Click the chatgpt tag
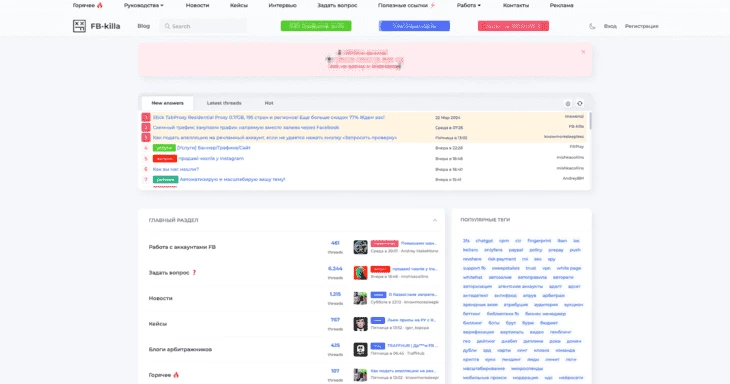Viewport: 730px width, 384px height. (x=484, y=241)
